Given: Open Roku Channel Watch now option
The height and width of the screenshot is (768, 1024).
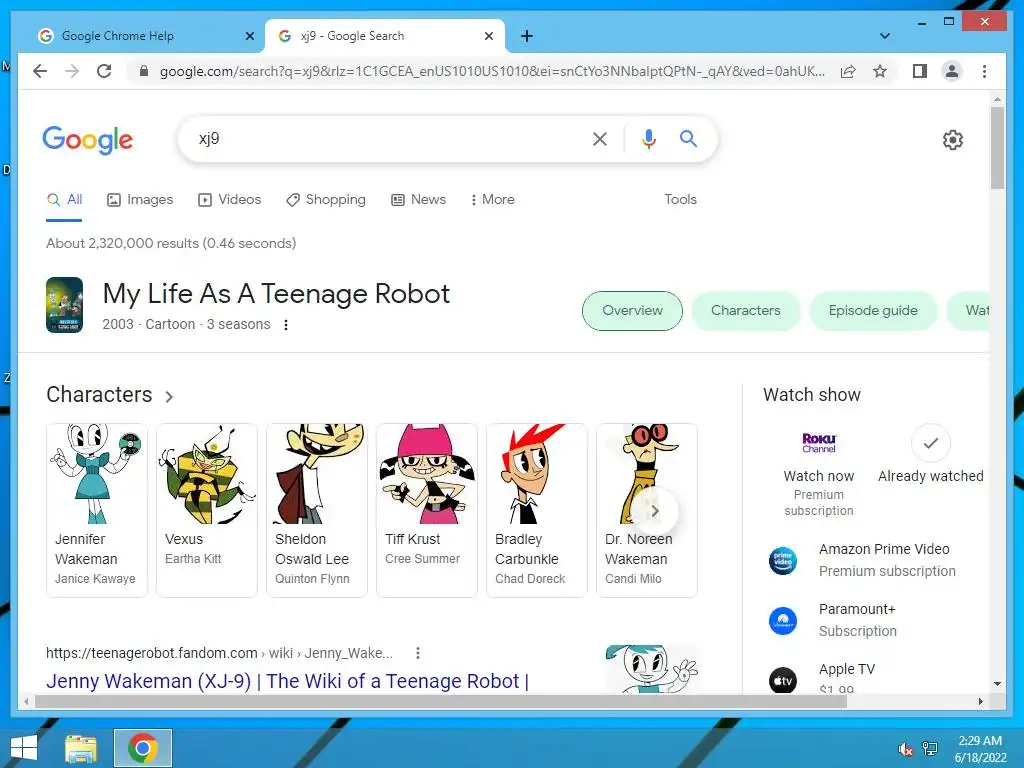Looking at the screenshot, I should (x=819, y=473).
